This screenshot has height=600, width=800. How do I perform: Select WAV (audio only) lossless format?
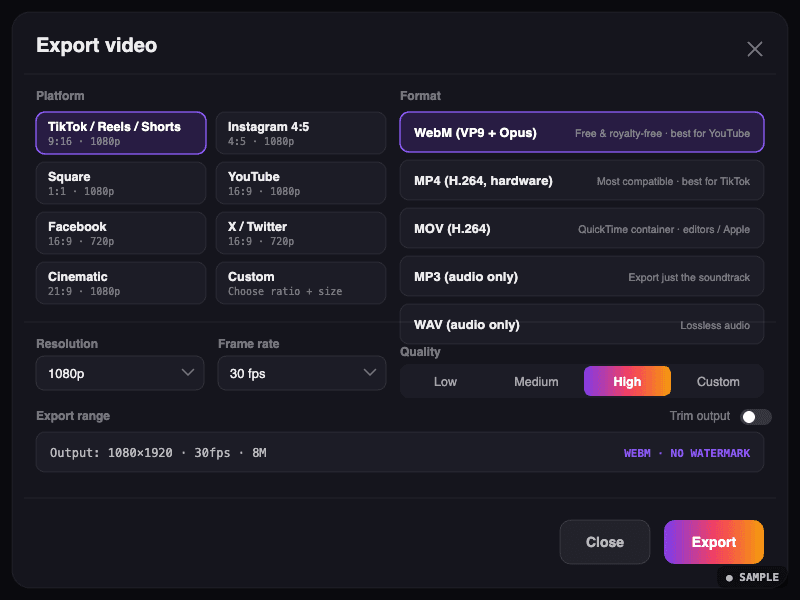[x=582, y=324]
